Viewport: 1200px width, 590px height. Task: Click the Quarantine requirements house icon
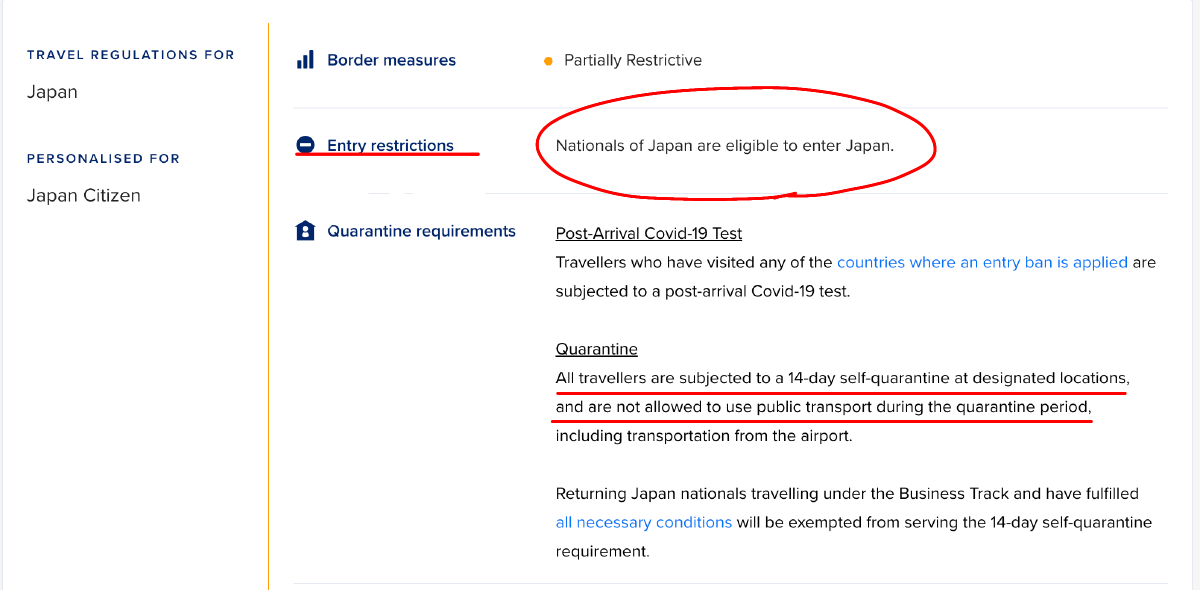[305, 231]
